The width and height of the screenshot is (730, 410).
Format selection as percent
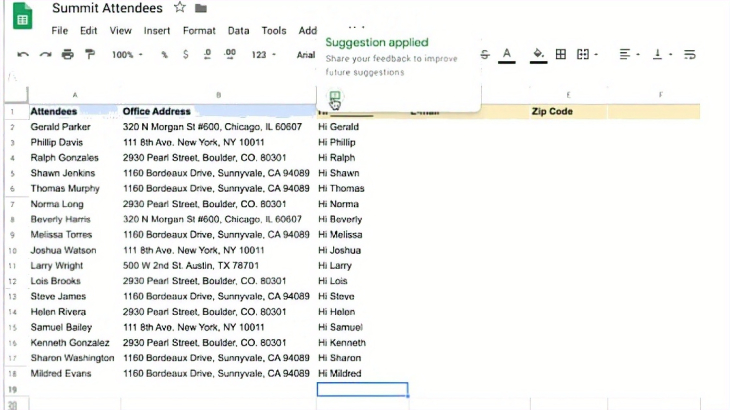click(x=164, y=55)
